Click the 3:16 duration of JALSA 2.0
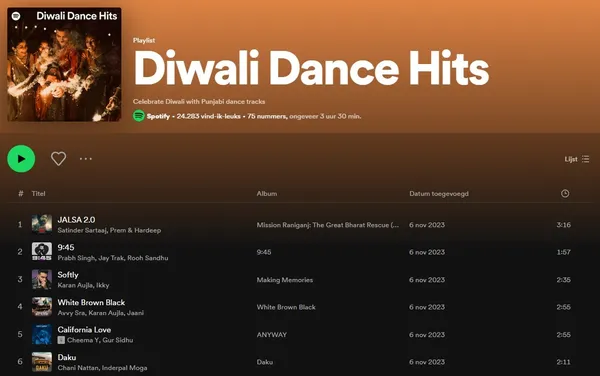 (564, 225)
